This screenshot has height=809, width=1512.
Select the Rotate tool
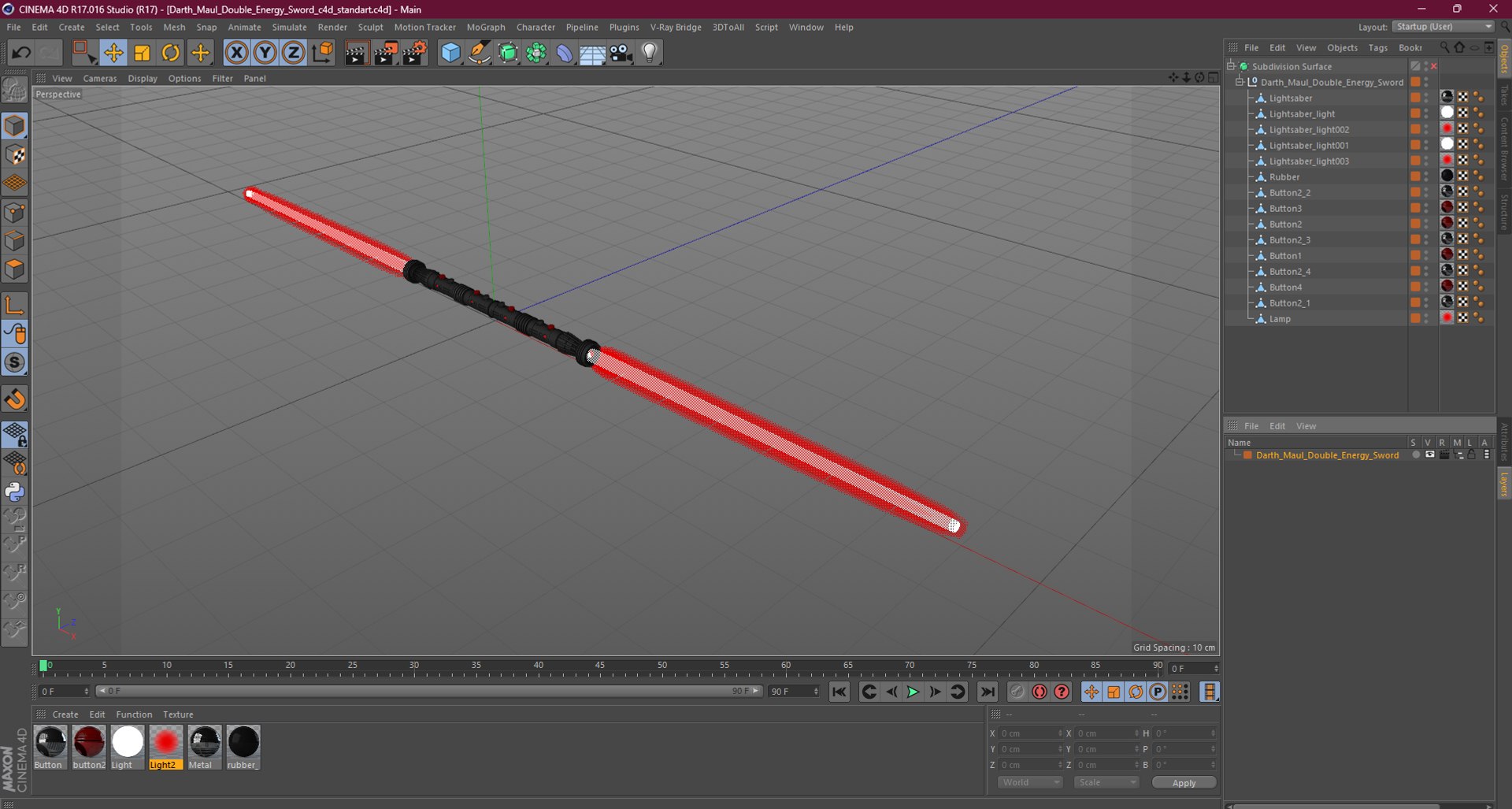click(x=171, y=53)
